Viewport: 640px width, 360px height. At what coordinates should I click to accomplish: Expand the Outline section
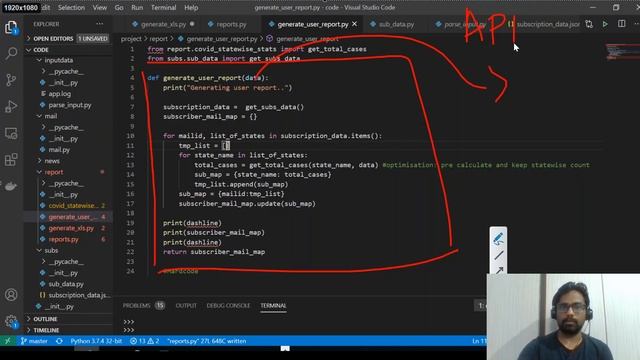tap(68, 319)
